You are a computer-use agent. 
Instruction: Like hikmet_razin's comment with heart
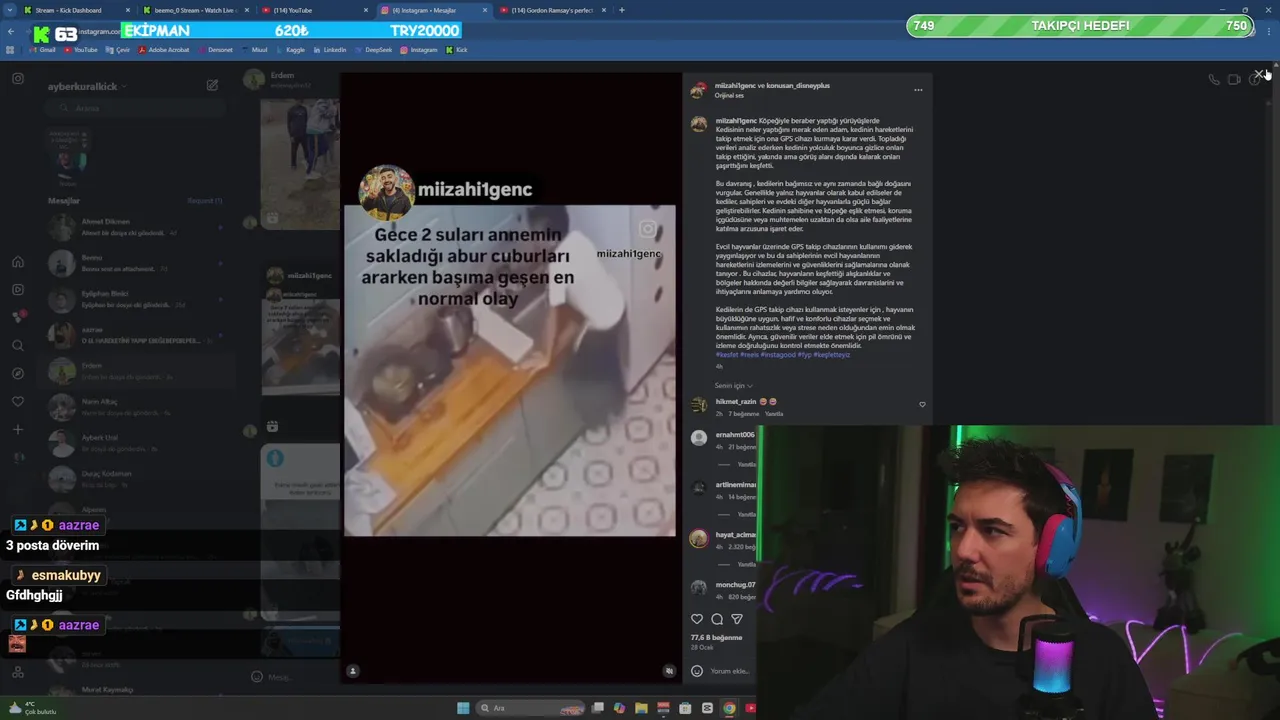click(922, 405)
